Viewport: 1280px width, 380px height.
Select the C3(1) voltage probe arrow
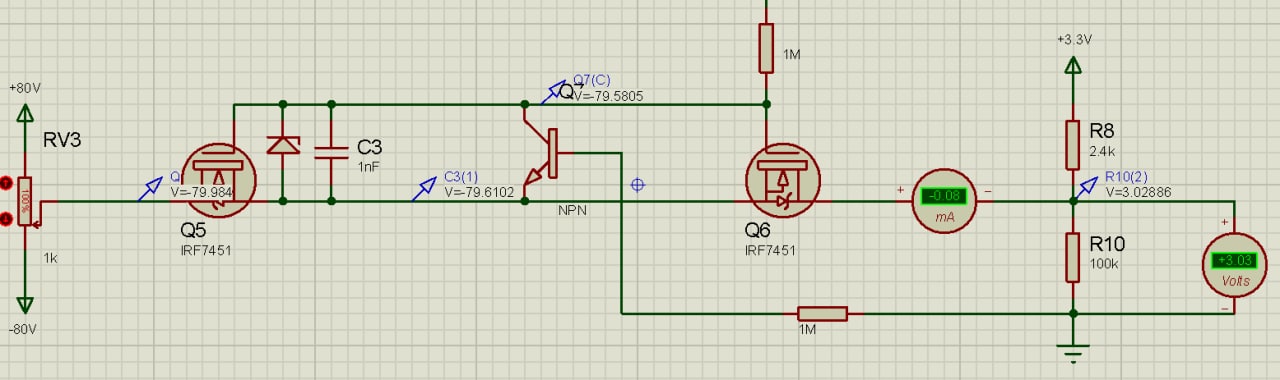(x=424, y=189)
